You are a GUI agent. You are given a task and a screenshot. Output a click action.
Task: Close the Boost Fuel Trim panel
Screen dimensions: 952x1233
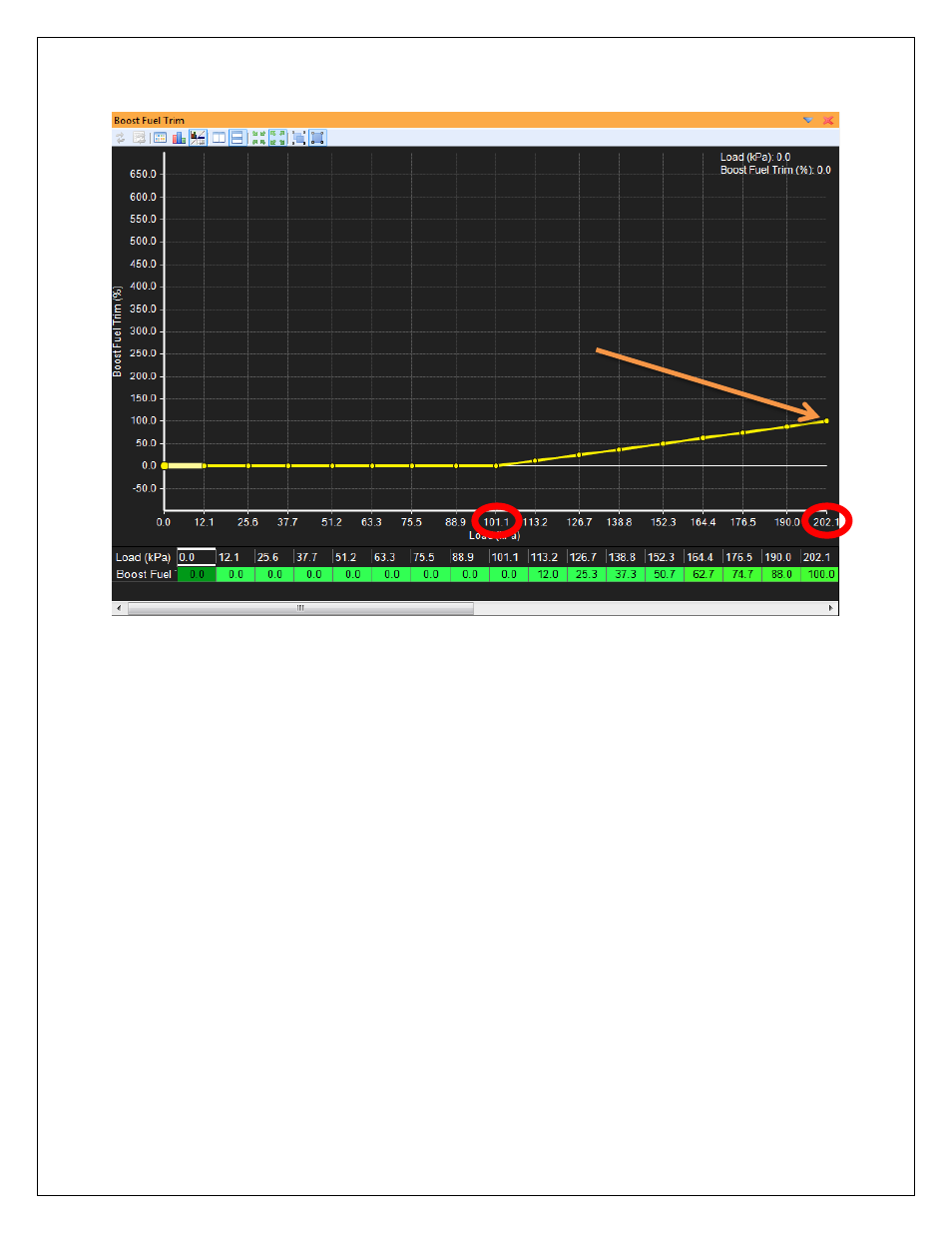828,120
